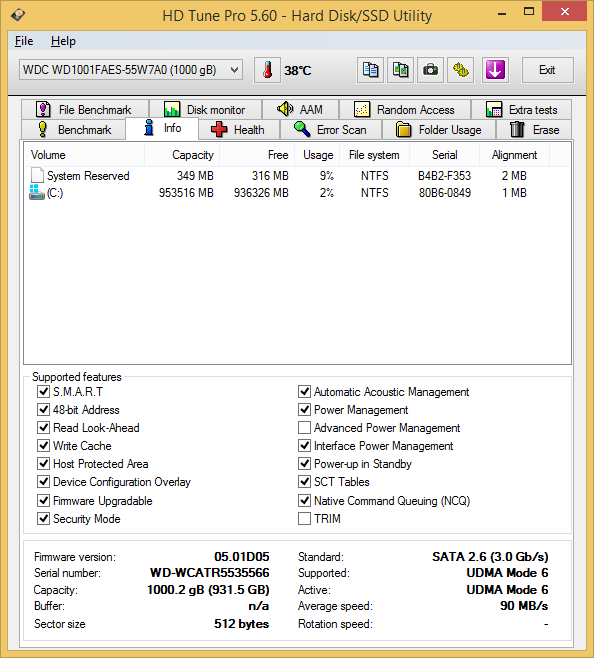Click the firmware version 05.01D05
This screenshot has height=658, width=594.
[x=242, y=556]
